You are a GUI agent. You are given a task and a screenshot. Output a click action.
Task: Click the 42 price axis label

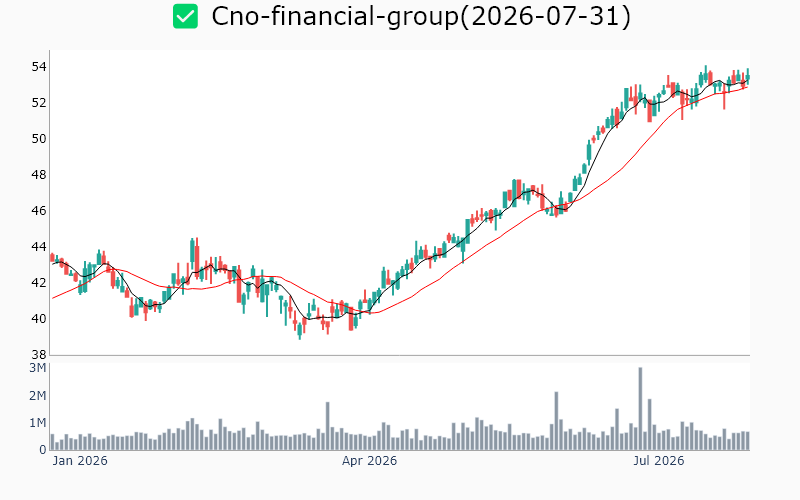pyautogui.click(x=39, y=283)
